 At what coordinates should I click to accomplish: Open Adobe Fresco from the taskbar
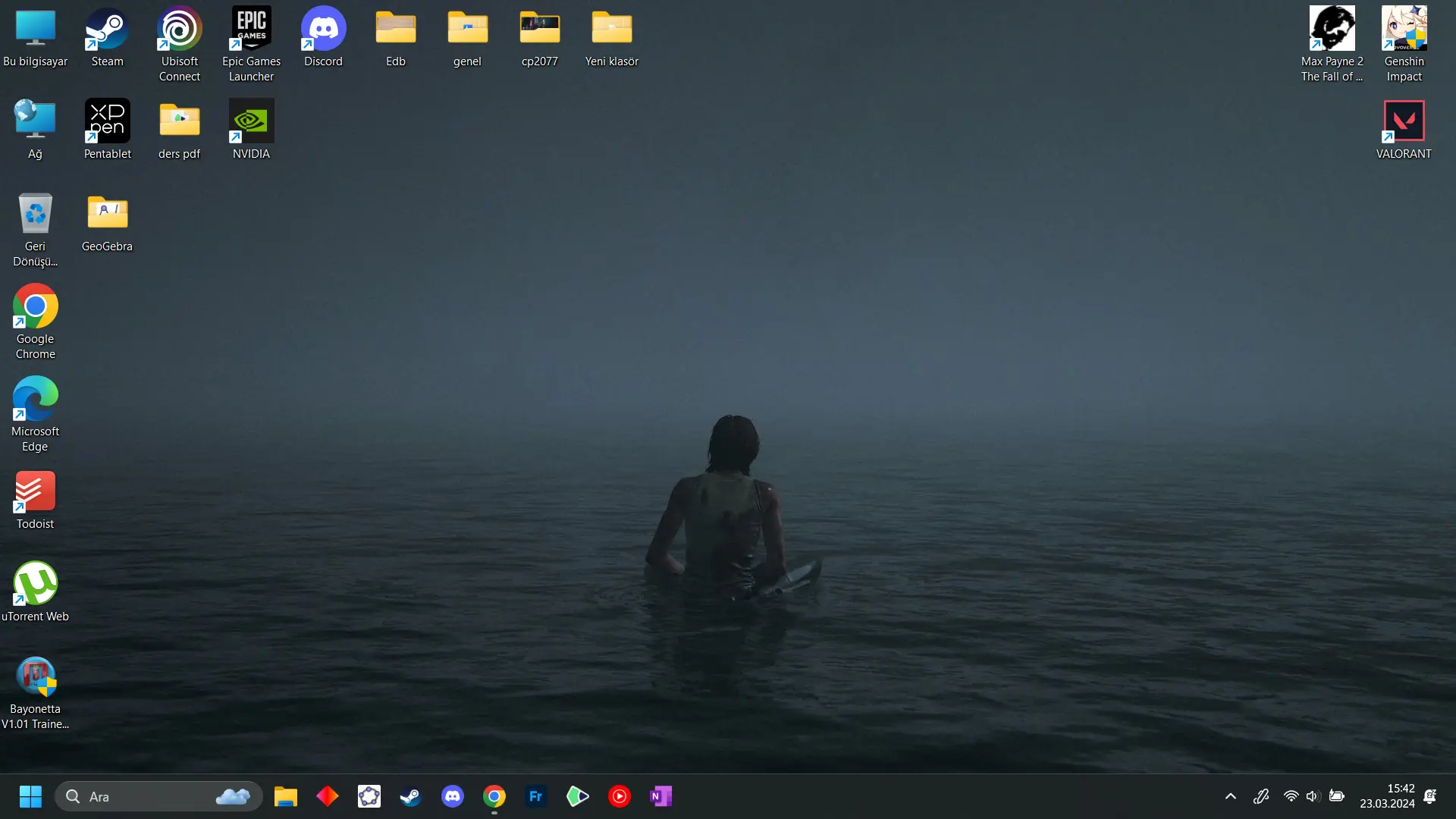pyautogui.click(x=536, y=796)
